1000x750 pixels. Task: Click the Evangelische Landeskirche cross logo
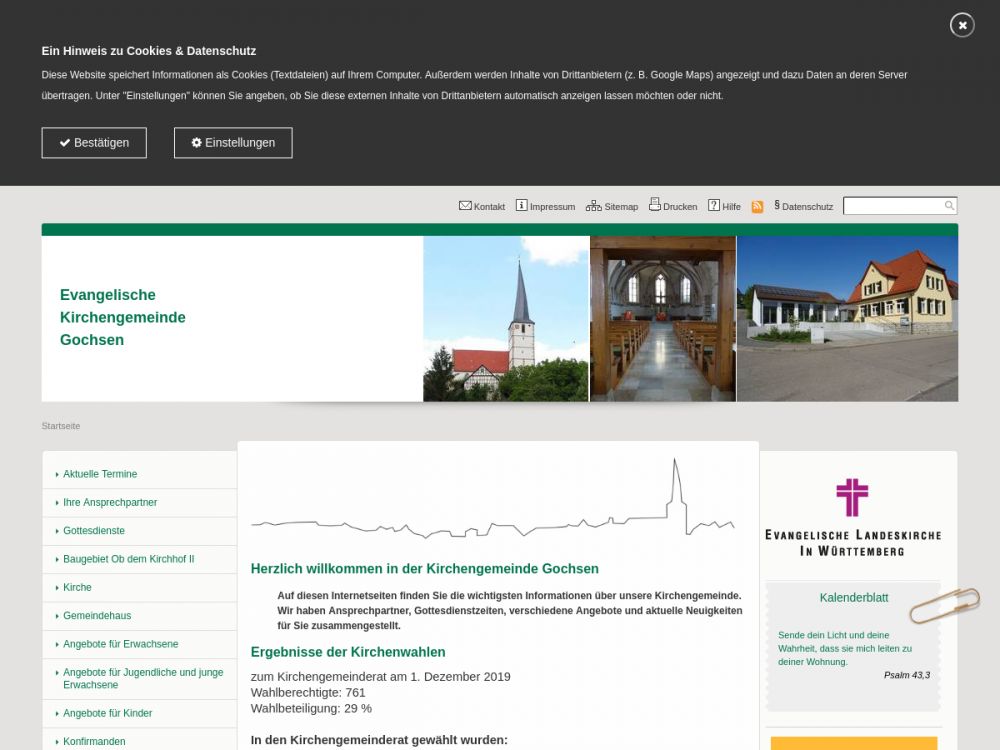(x=852, y=498)
